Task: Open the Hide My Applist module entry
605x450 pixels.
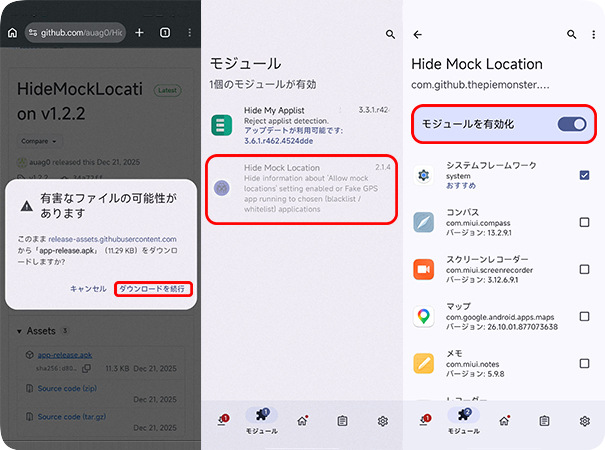Action: pos(301,125)
